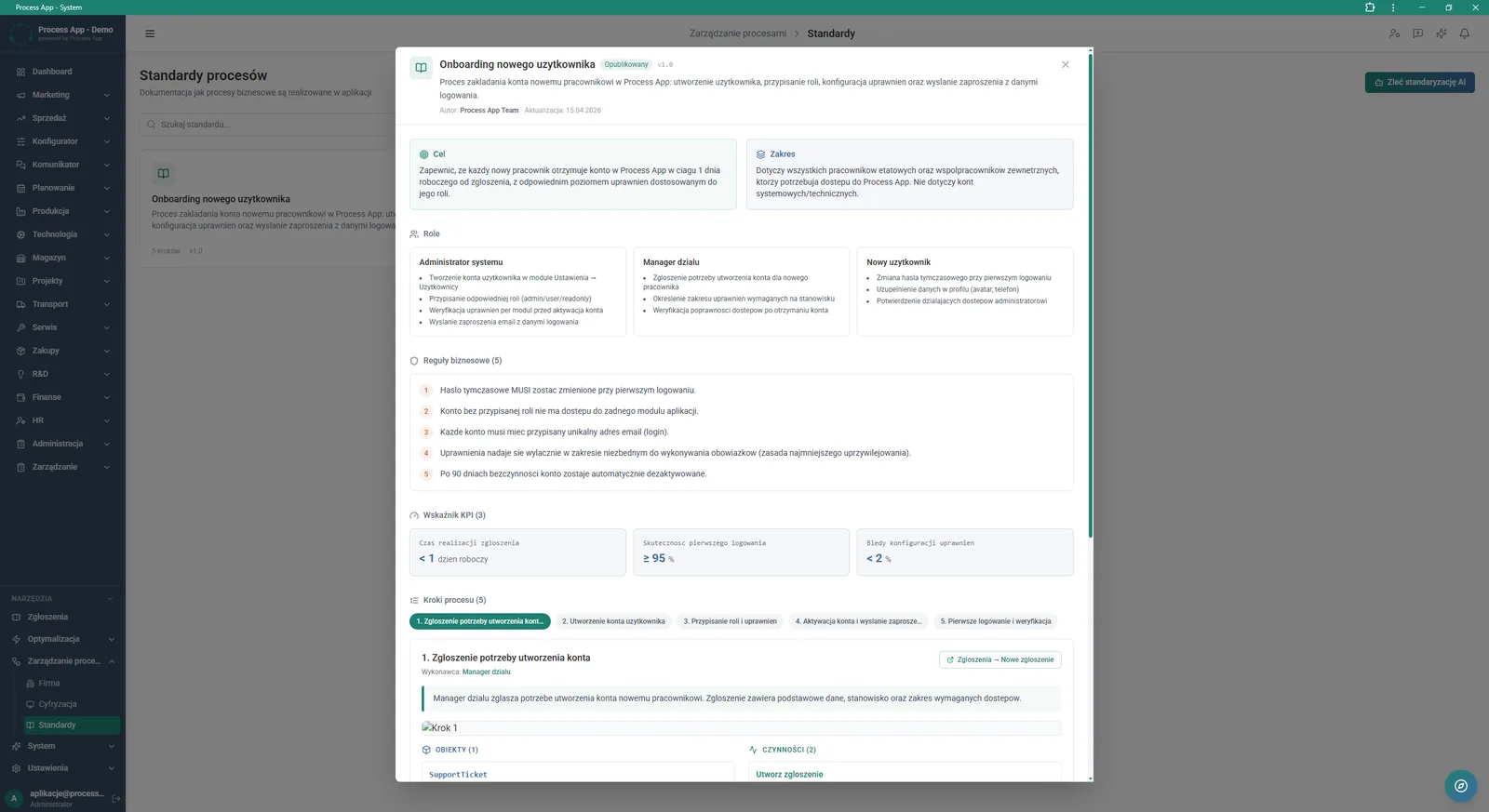Click the Błędy konfiguracji uprawnień KPI card
The height and width of the screenshot is (812, 1489).
(x=965, y=552)
